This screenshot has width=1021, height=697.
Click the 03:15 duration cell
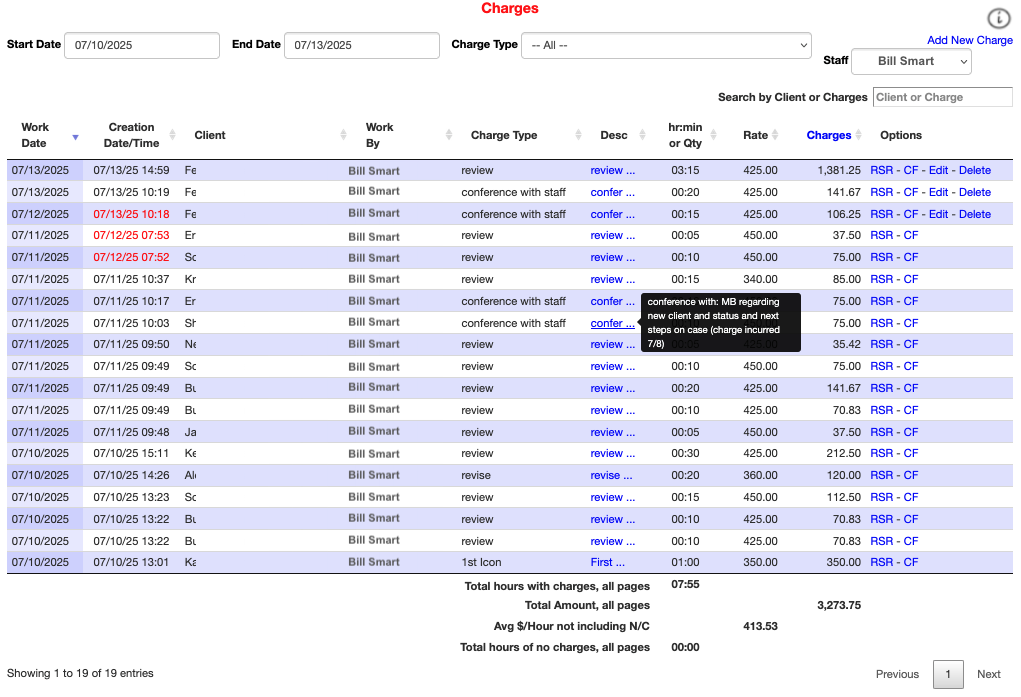pos(685,170)
